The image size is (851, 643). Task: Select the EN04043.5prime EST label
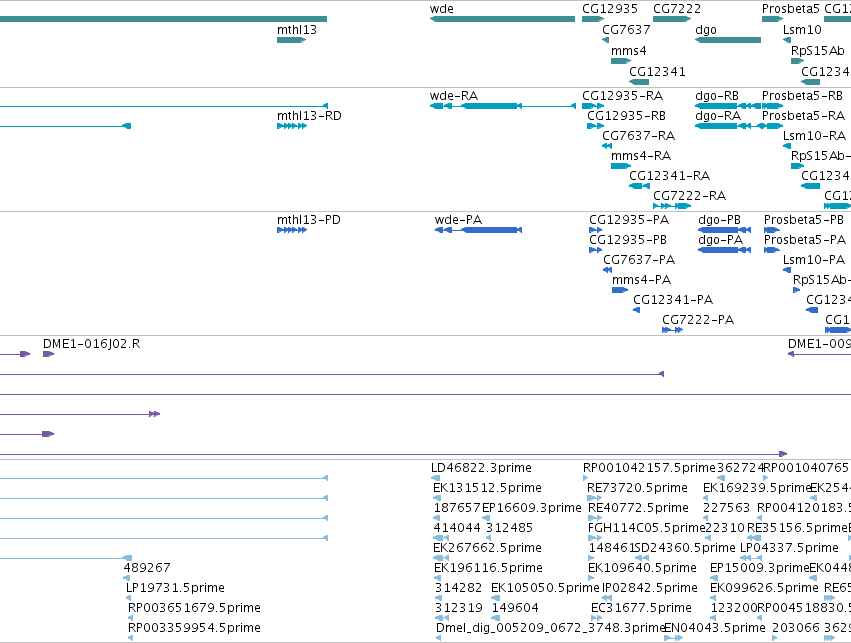point(715,628)
